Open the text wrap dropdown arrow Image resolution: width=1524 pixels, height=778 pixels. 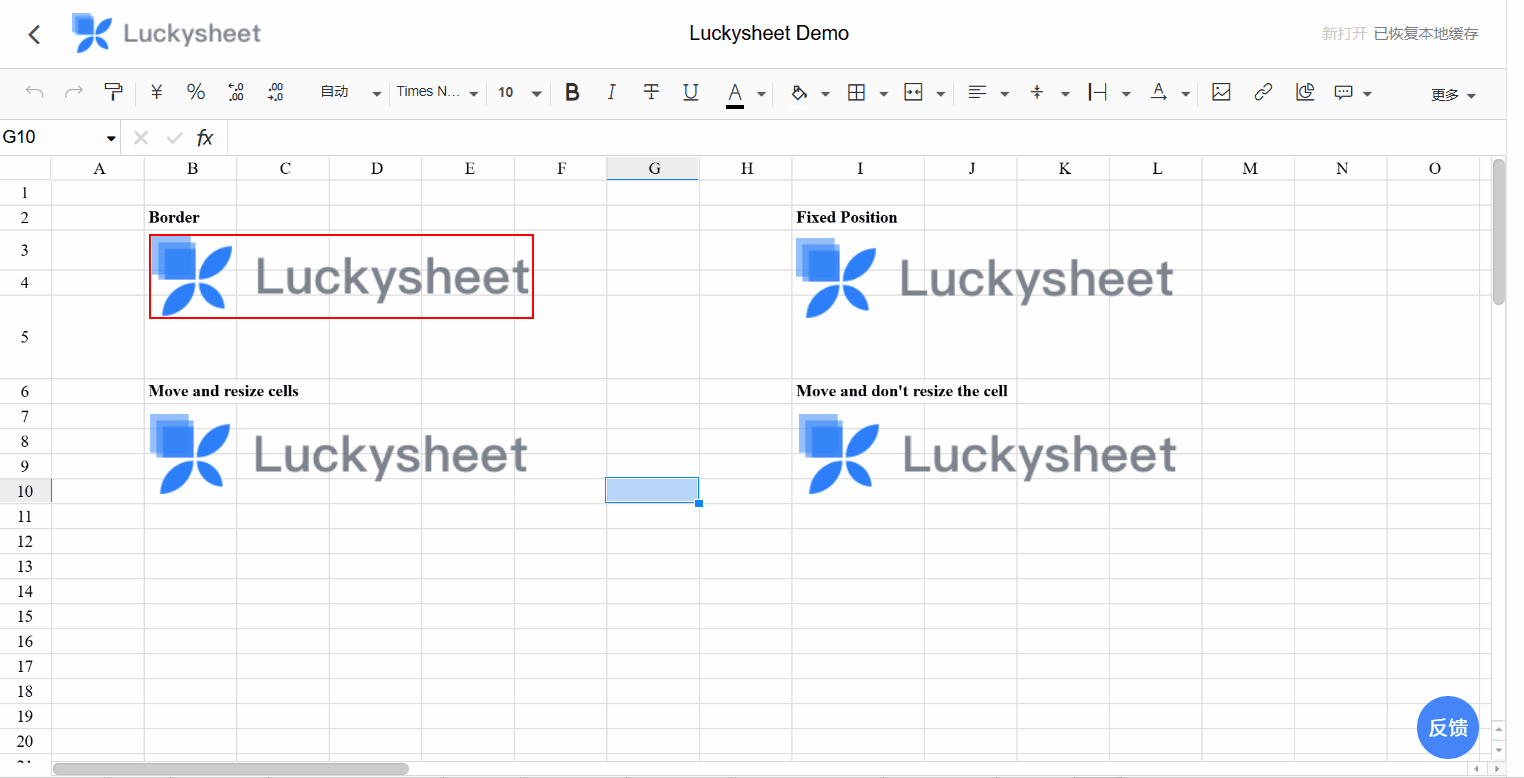(1126, 94)
